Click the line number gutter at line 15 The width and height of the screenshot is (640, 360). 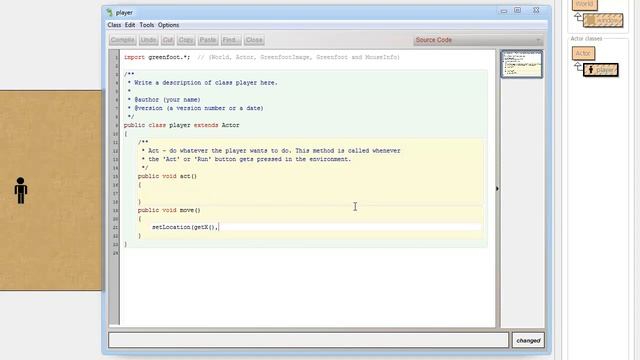(115, 176)
